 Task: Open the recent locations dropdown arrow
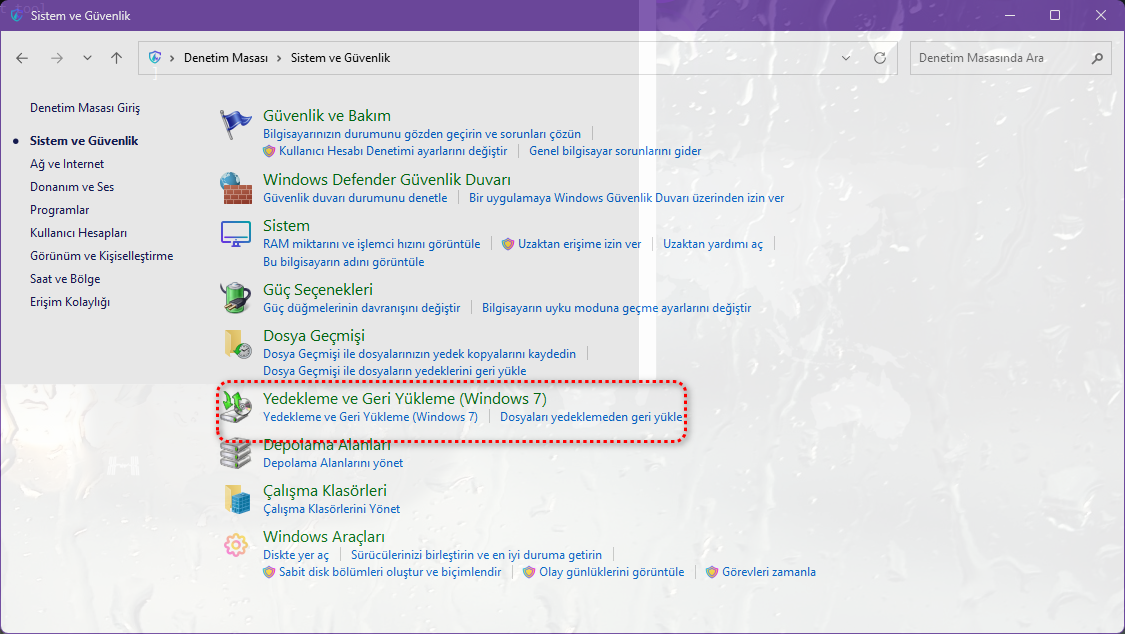pos(87,58)
